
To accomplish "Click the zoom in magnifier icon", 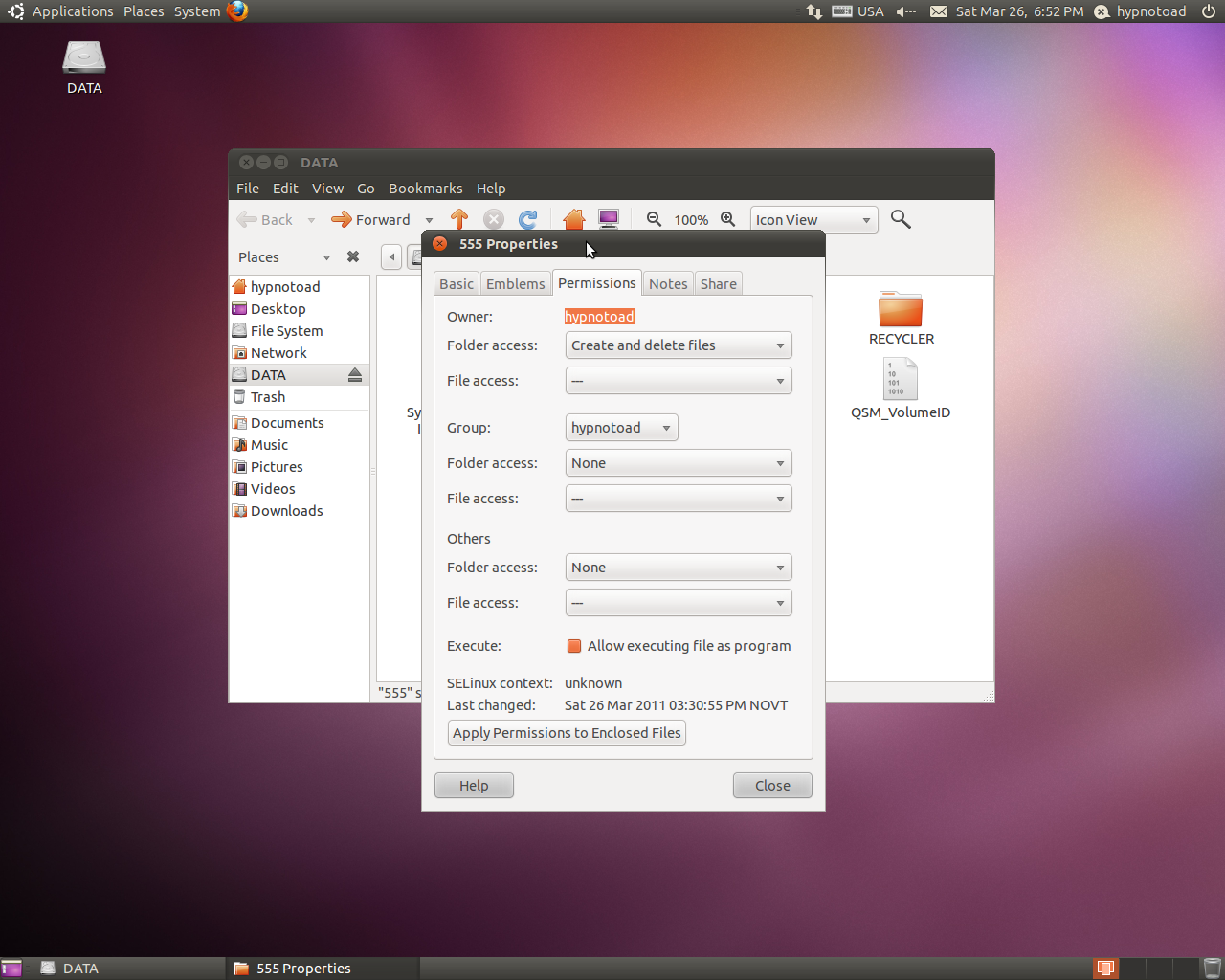I will tap(728, 219).
